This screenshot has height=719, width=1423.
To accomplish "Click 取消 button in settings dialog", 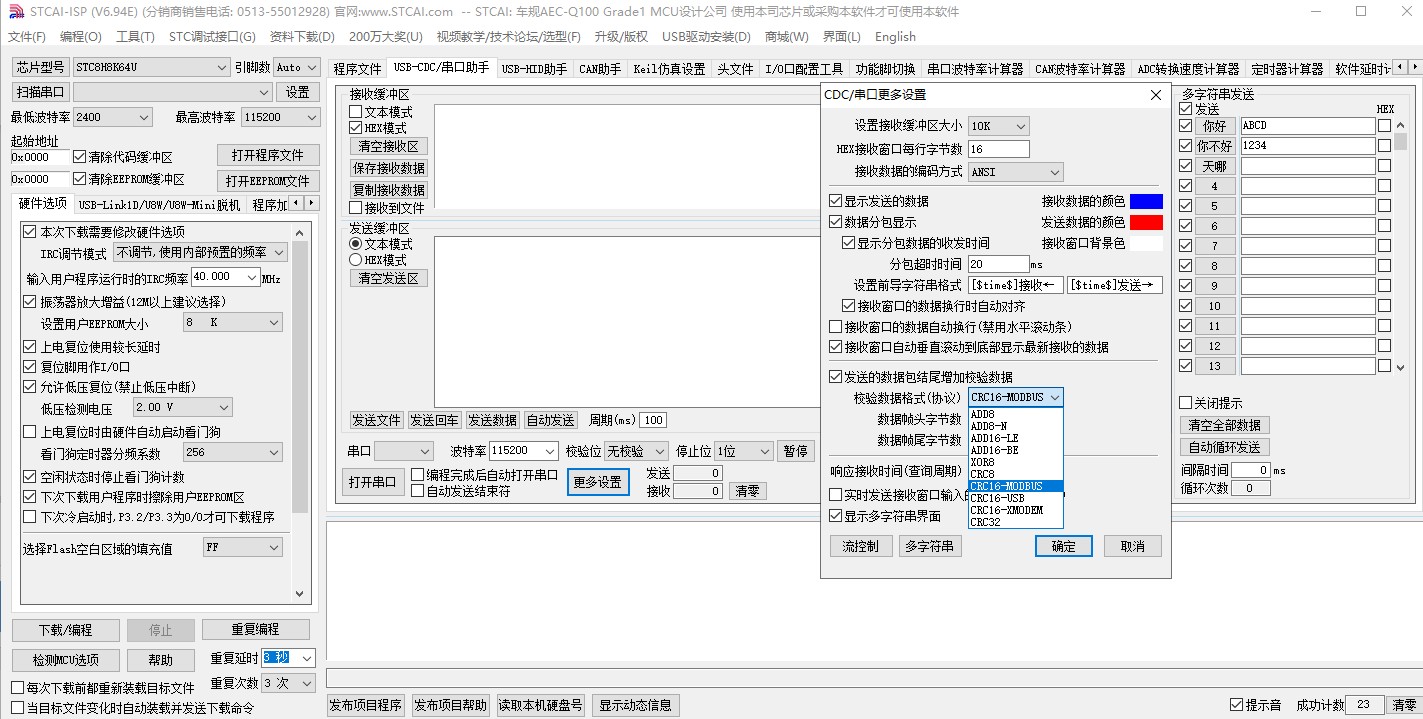I will click(1133, 546).
